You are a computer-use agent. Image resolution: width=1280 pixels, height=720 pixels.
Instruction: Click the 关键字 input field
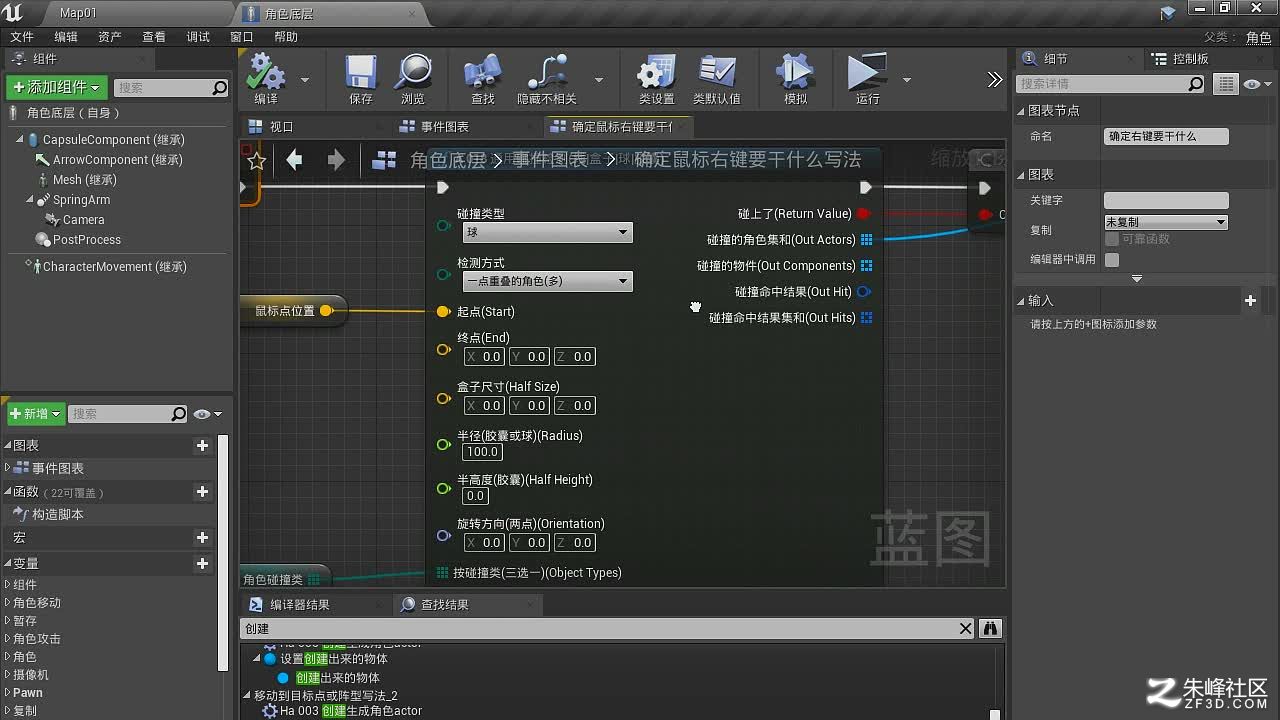[1166, 201]
